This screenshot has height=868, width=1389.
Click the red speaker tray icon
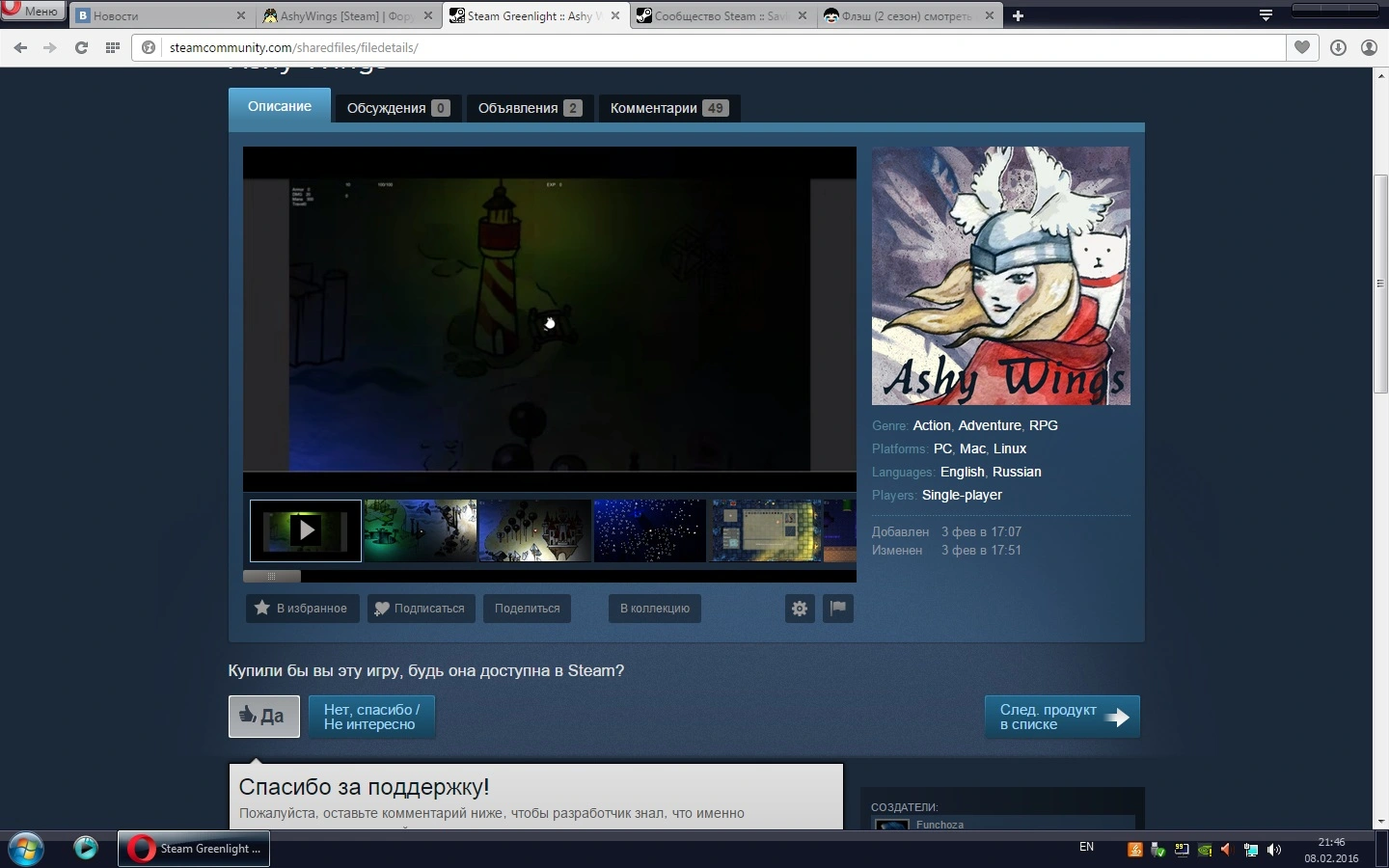click(x=1227, y=850)
